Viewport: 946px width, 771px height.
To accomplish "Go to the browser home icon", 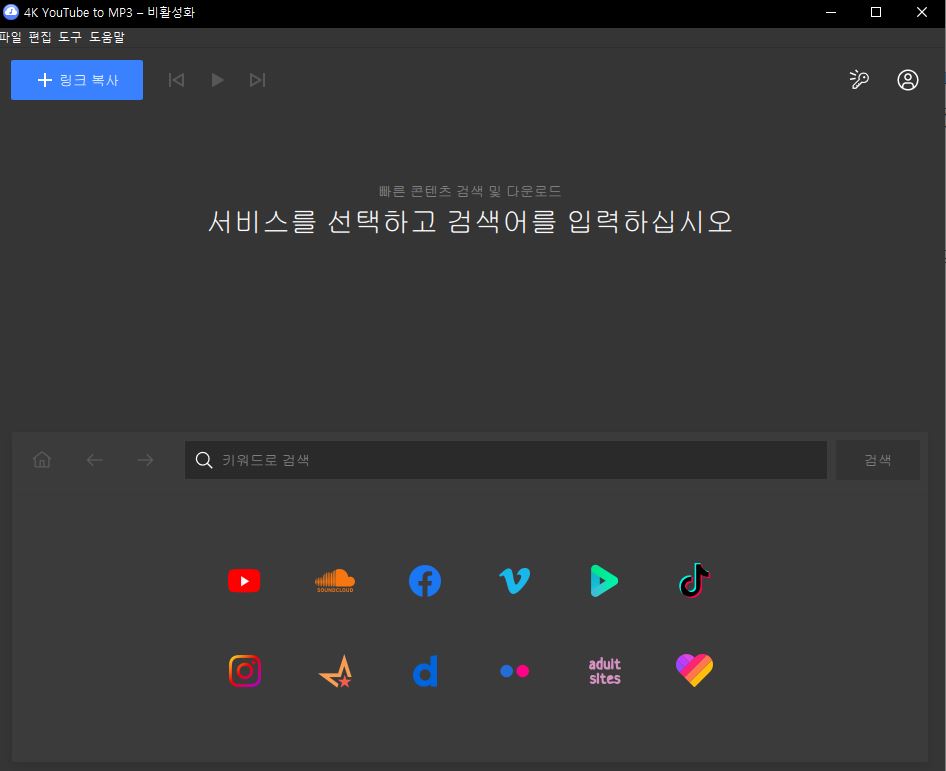I will click(42, 460).
